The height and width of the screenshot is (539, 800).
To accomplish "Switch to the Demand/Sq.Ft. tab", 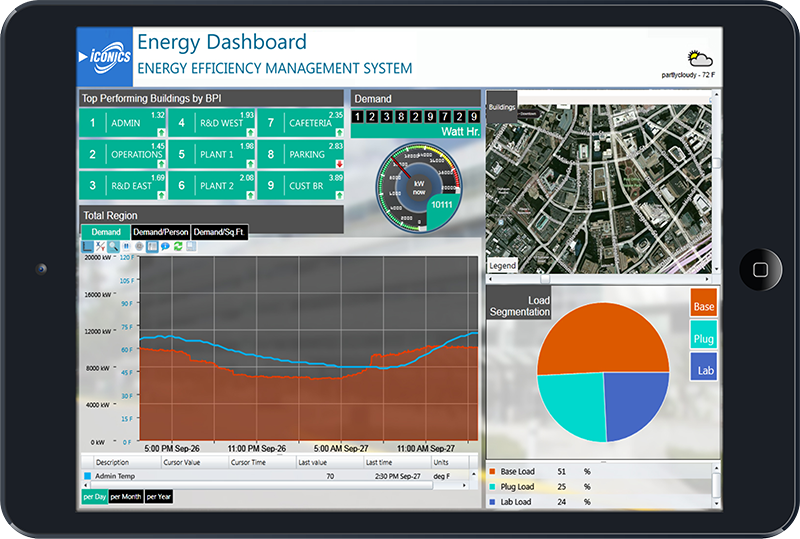I will click(220, 232).
